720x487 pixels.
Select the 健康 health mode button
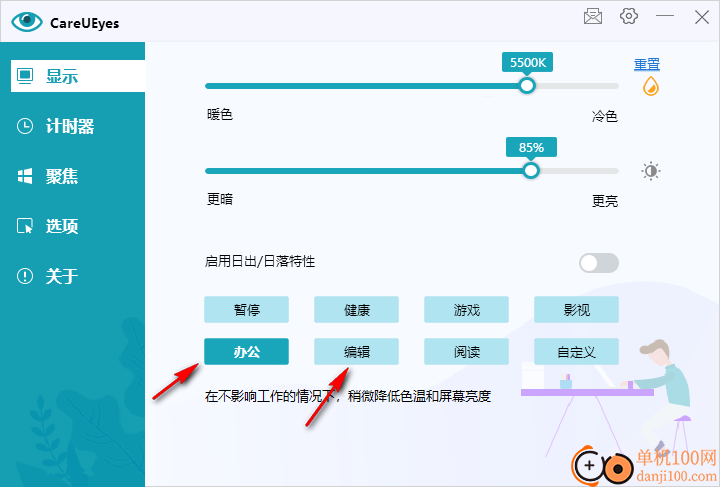356,310
